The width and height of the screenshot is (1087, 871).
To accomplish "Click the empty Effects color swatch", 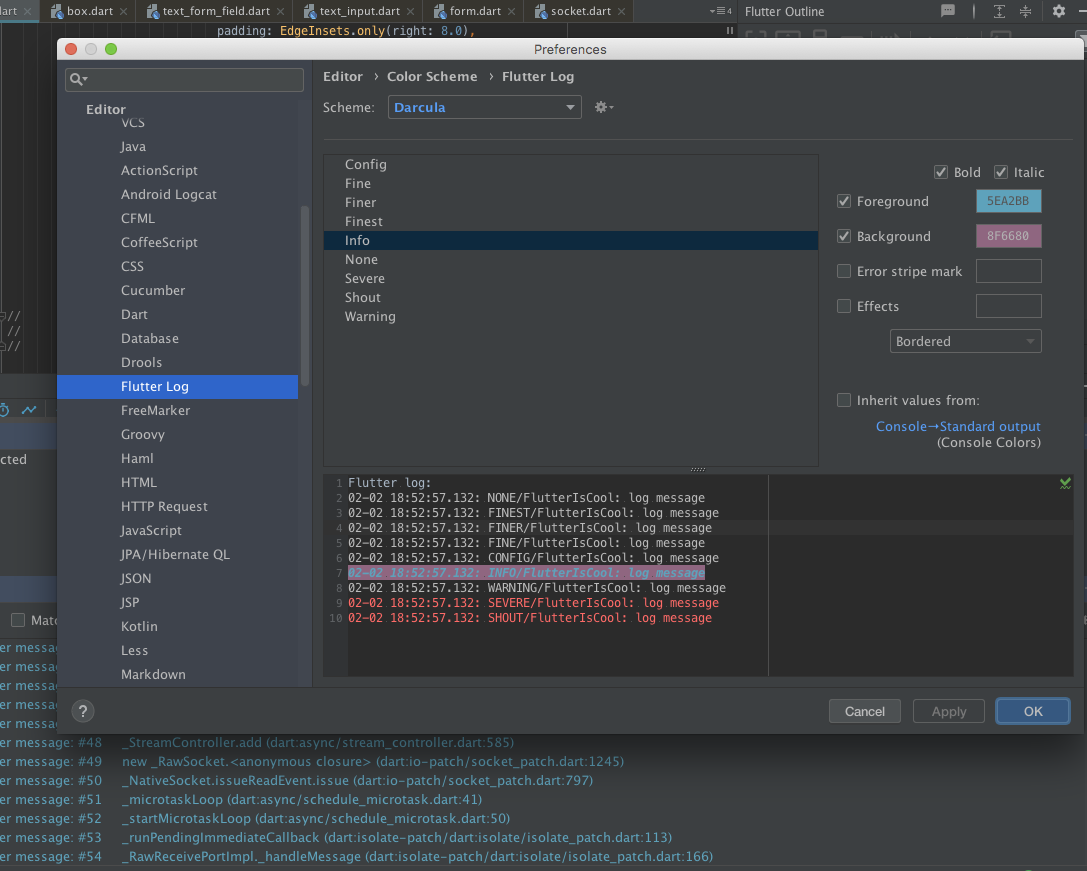I will click(1008, 306).
